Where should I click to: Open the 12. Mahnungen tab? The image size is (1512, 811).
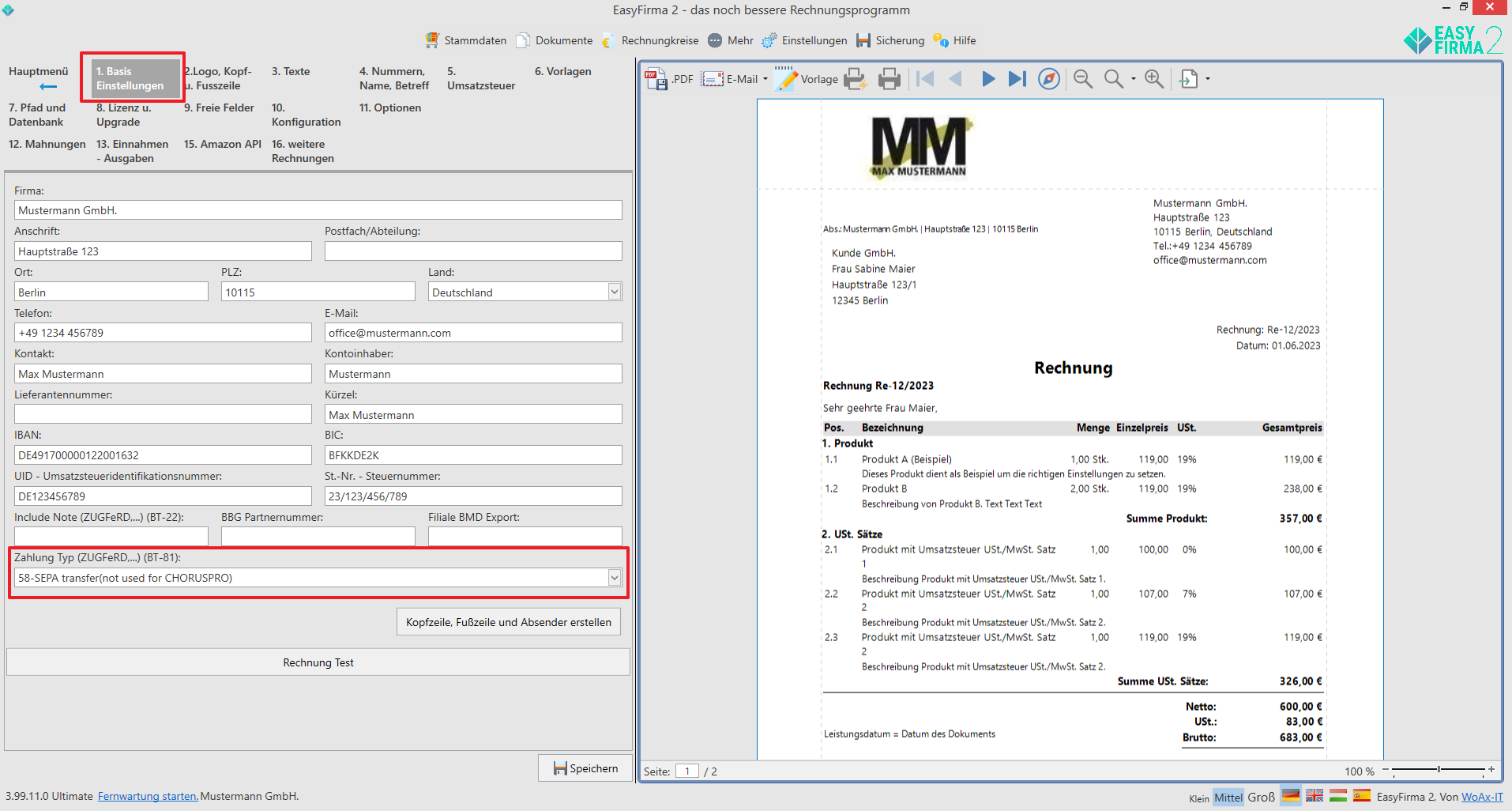[x=47, y=144]
